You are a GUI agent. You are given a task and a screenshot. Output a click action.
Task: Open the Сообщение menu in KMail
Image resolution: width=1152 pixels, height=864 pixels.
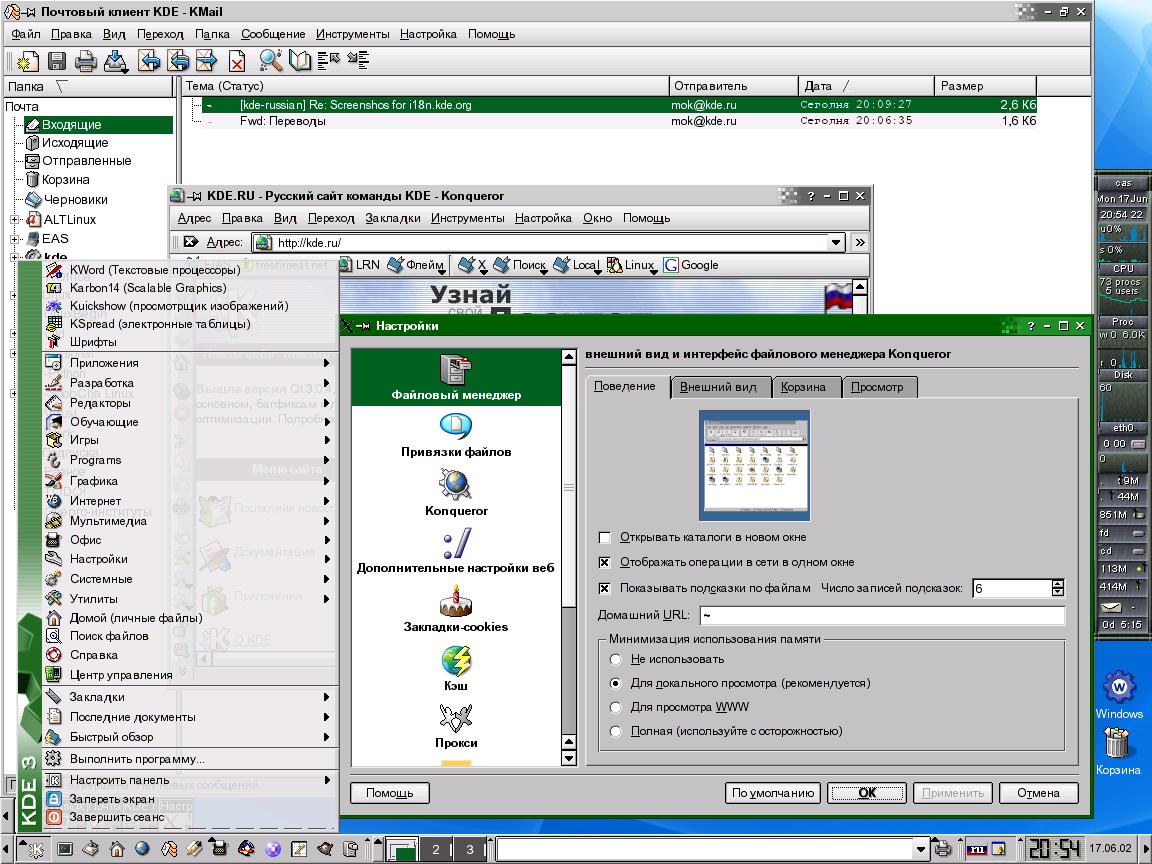273,34
